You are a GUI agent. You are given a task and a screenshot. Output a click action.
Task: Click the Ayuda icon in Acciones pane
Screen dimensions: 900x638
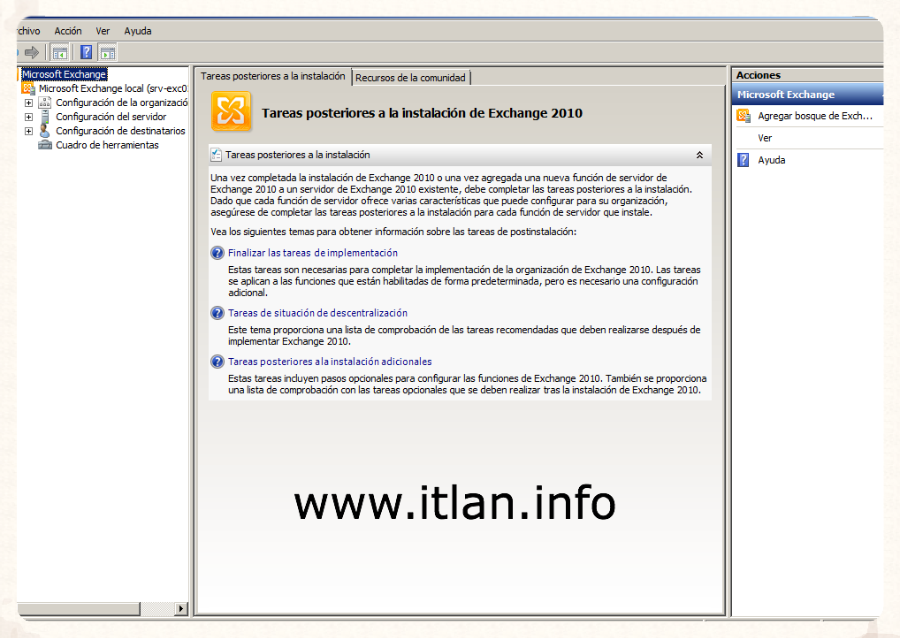(743, 160)
